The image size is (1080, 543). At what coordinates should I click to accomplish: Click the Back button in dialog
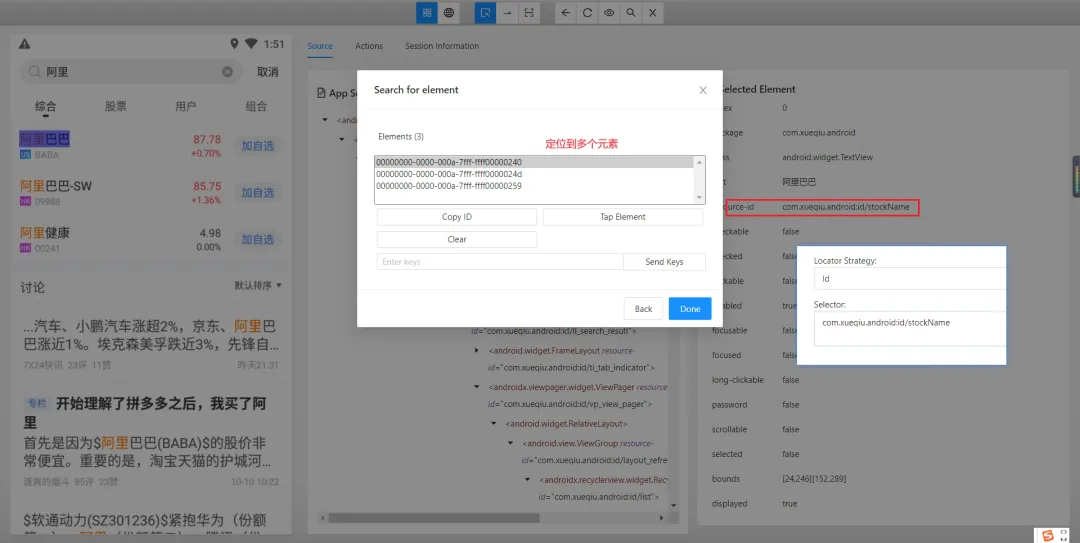[643, 309]
